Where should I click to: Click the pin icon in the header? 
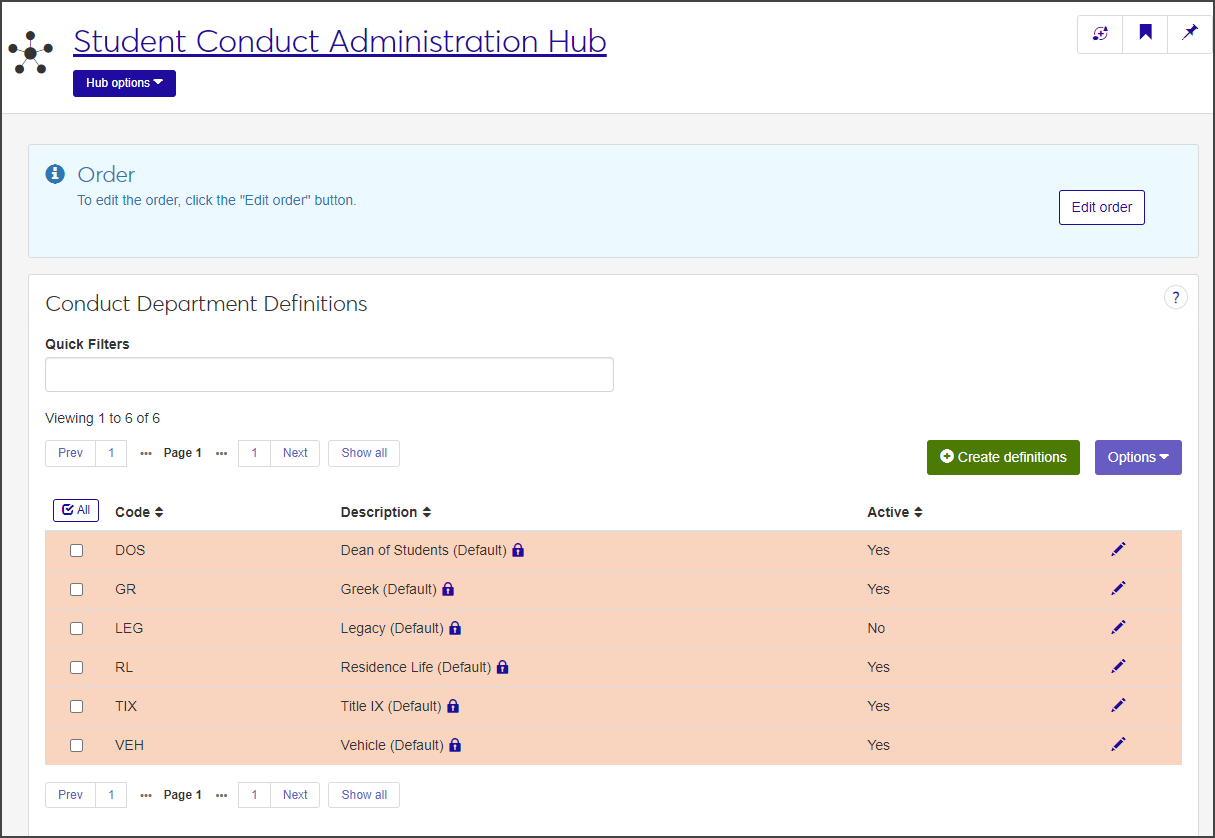coord(1189,33)
